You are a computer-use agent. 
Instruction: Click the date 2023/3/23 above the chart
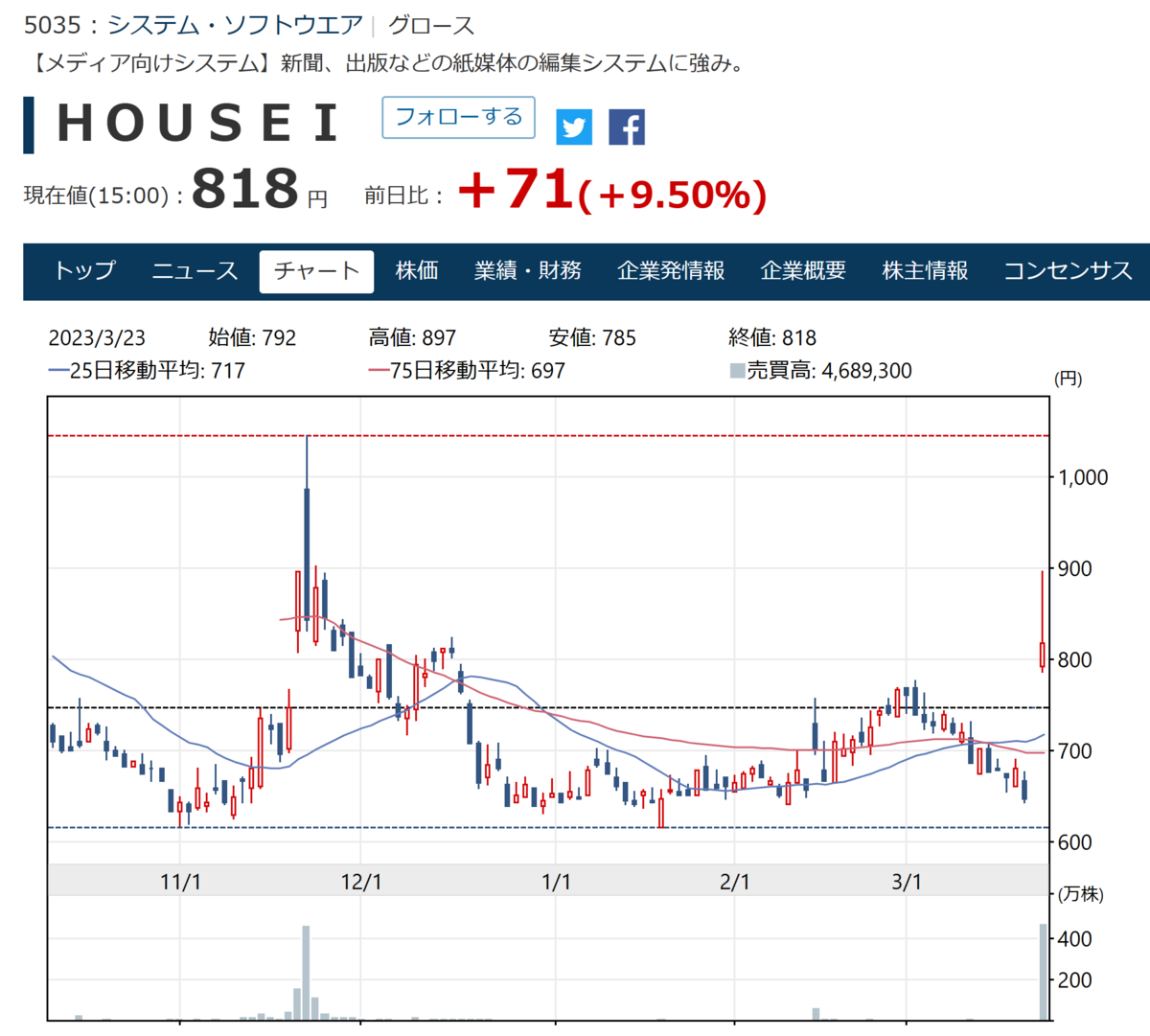tap(97, 338)
